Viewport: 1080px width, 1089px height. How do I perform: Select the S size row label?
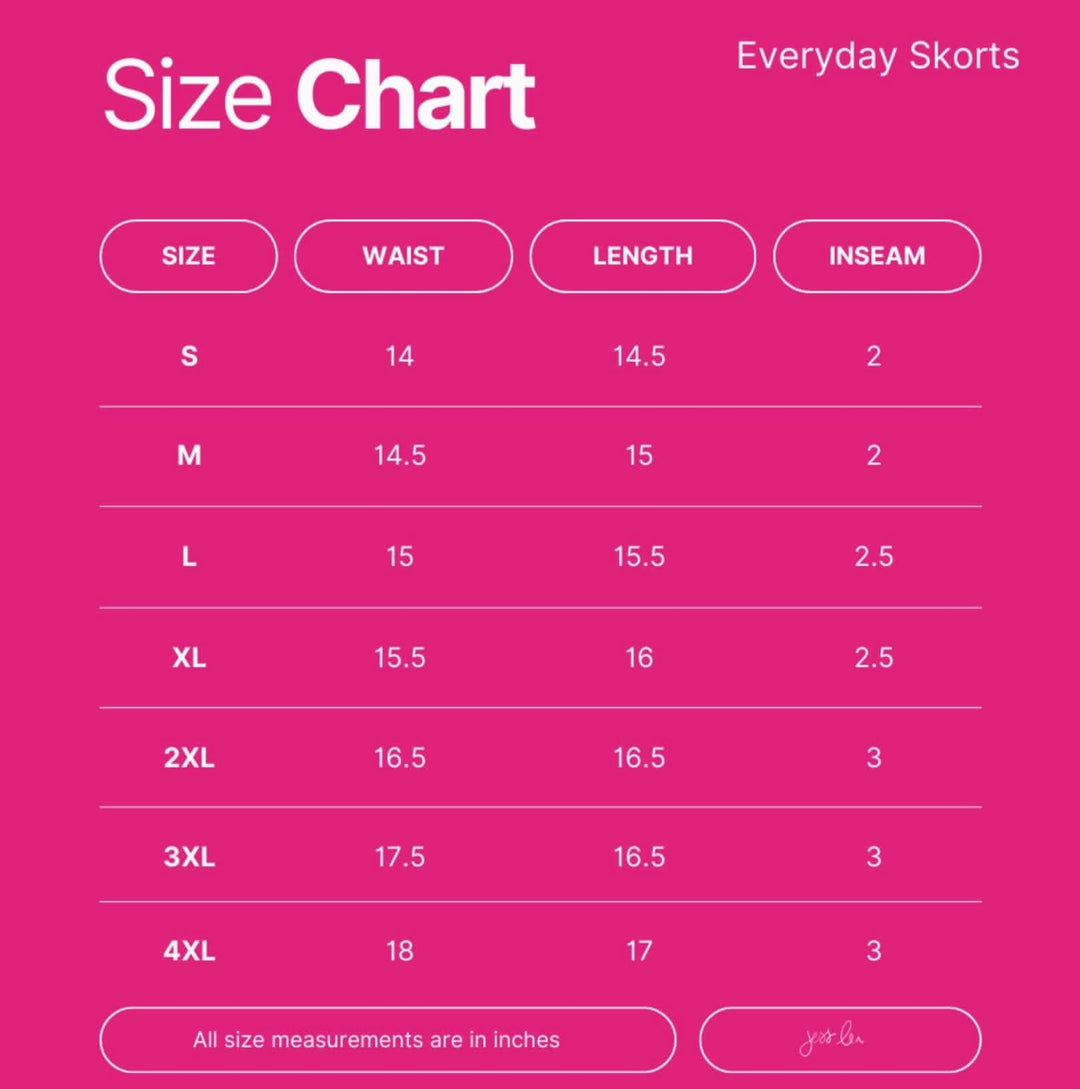pyautogui.click(x=189, y=356)
